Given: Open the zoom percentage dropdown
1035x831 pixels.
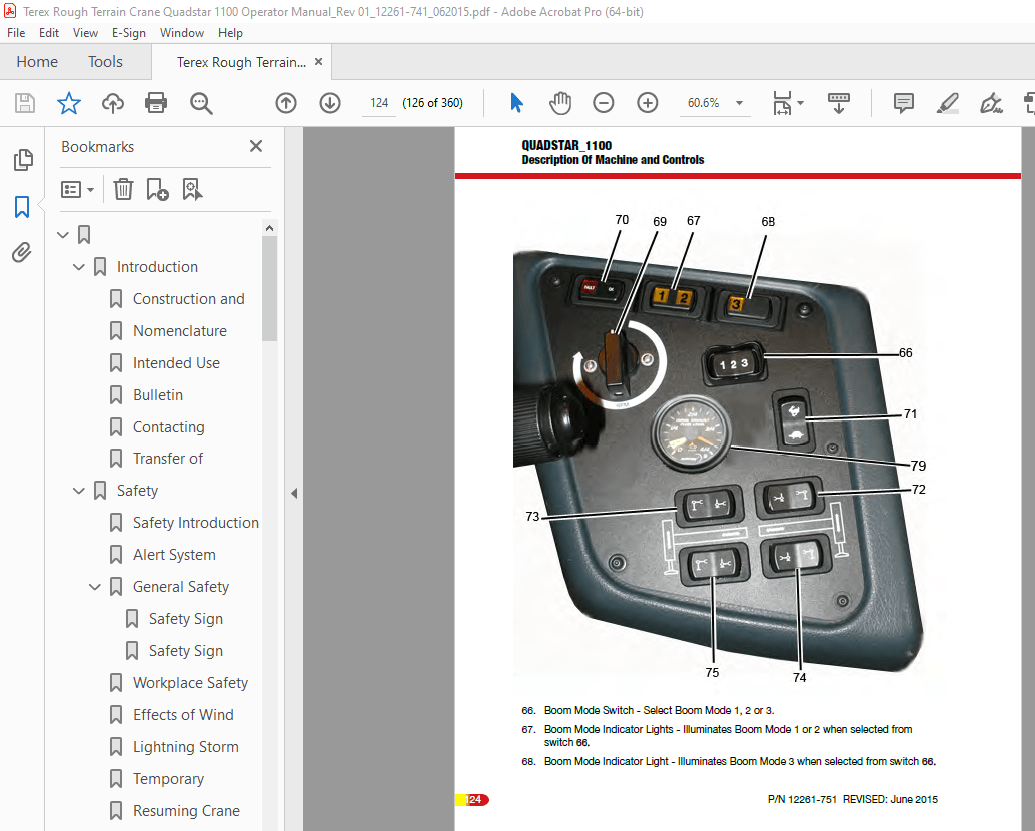Looking at the screenshot, I should [738, 103].
